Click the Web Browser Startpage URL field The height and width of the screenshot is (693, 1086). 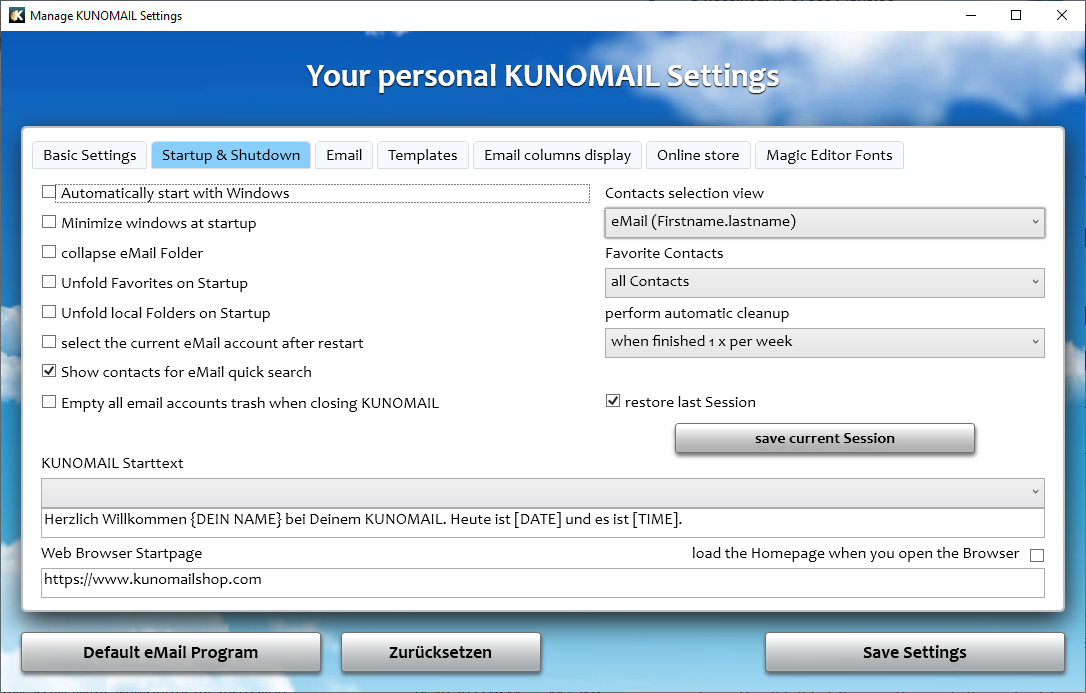tap(542, 582)
